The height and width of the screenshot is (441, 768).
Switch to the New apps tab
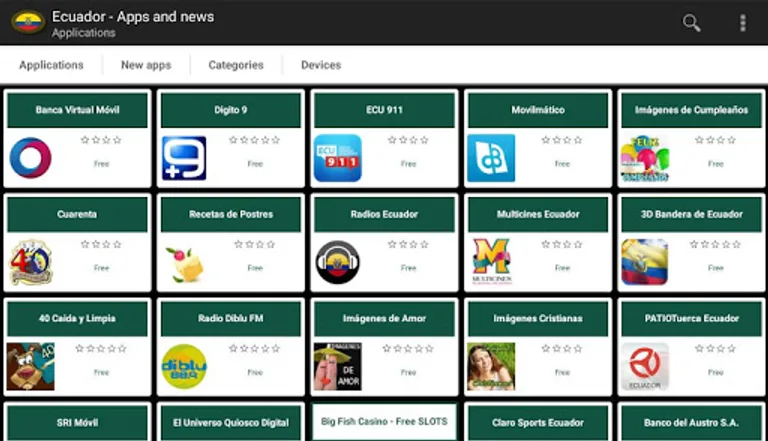click(146, 65)
